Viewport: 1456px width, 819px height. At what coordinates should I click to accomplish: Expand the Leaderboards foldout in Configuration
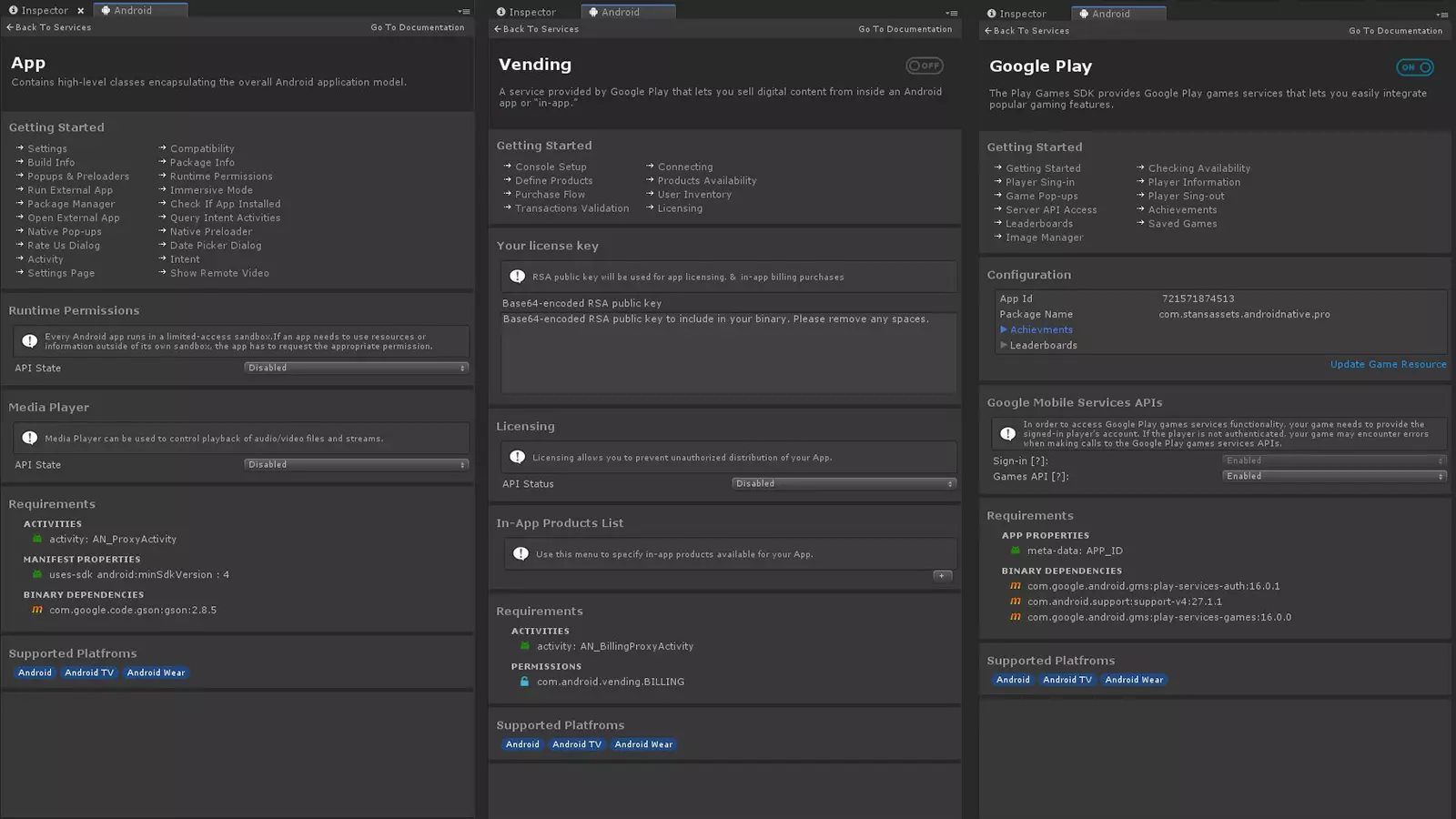point(1004,345)
